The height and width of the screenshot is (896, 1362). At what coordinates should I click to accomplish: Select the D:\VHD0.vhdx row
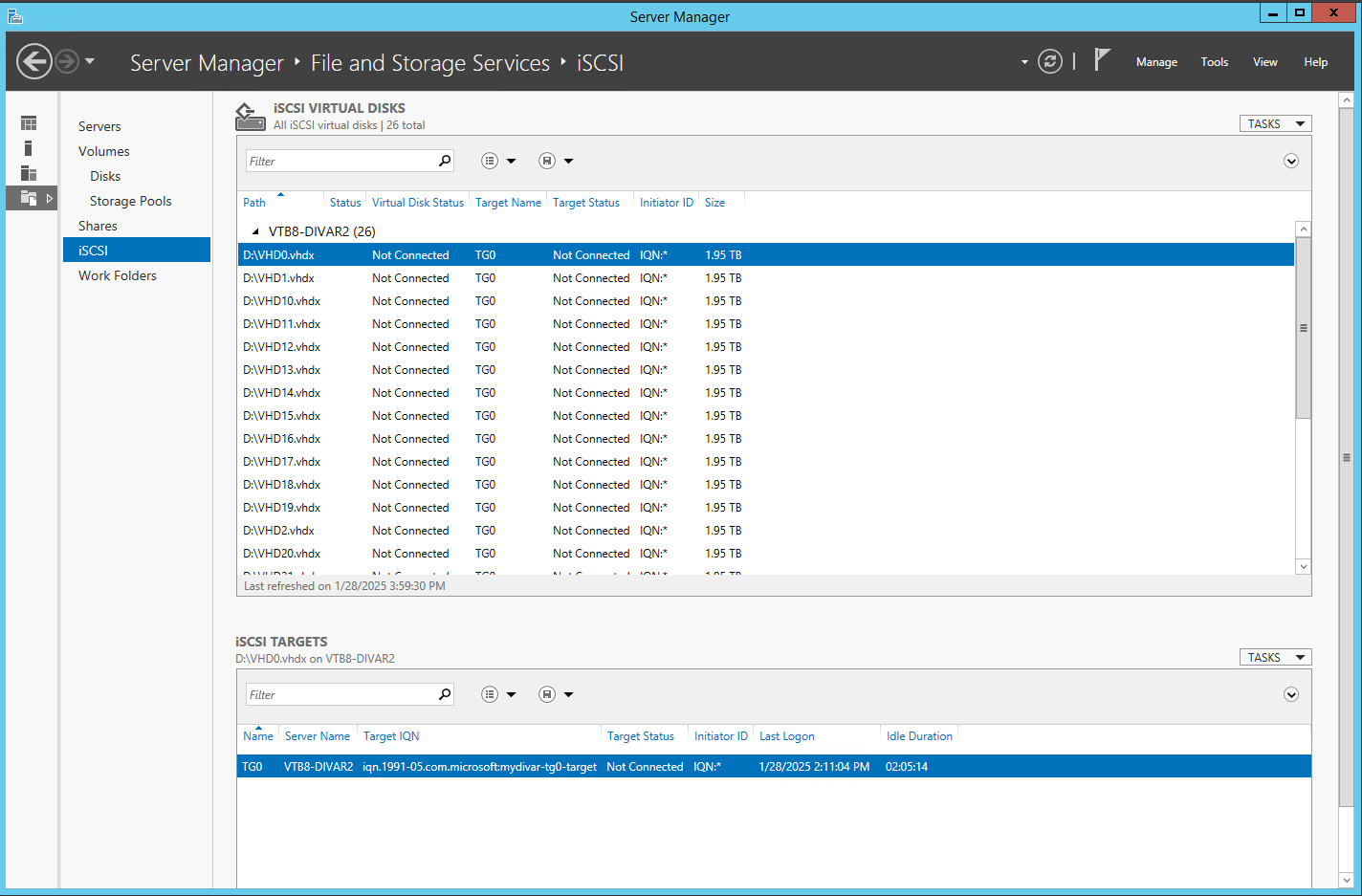pos(765,254)
